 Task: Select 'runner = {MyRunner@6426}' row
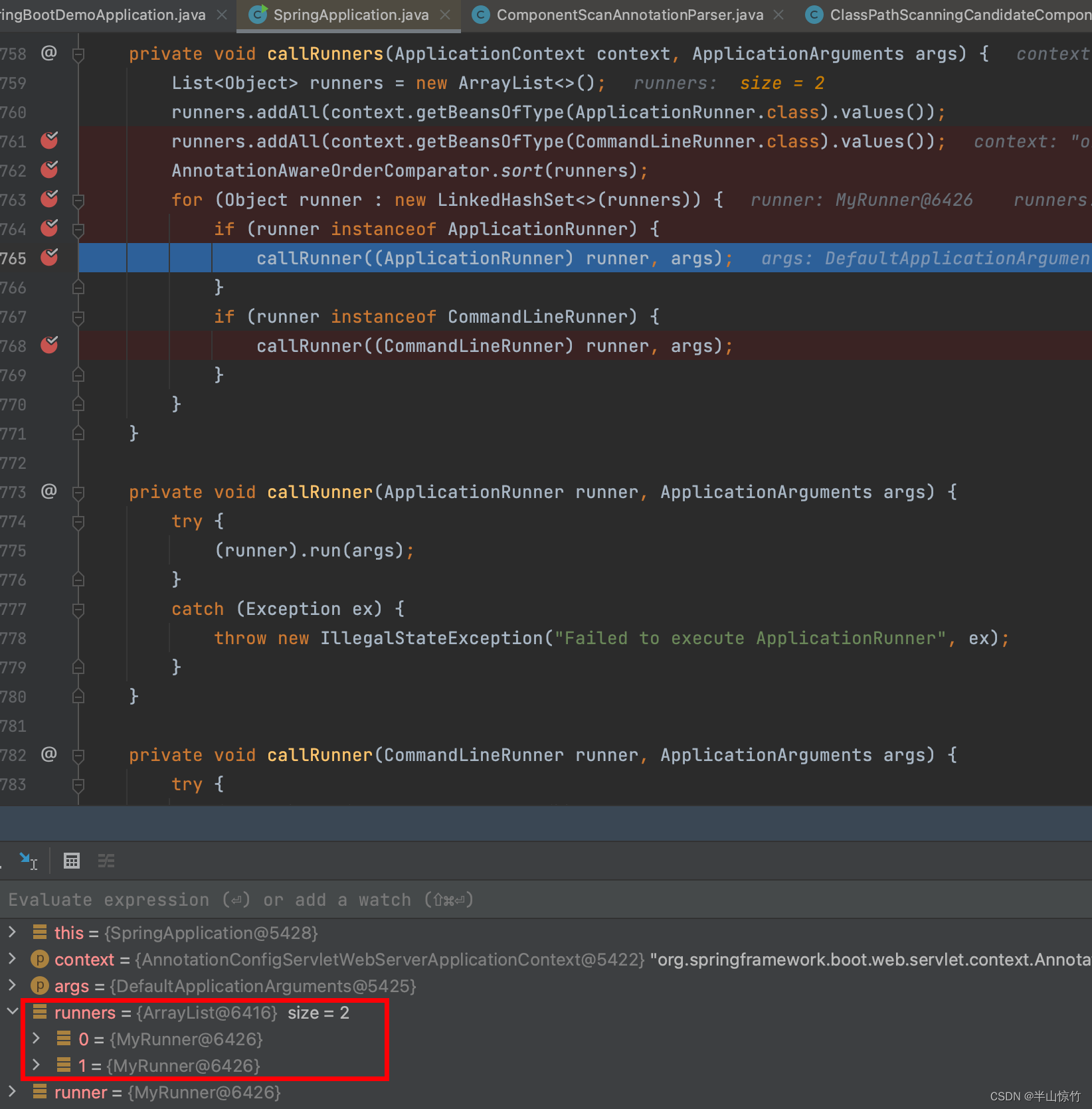click(x=546, y=1092)
